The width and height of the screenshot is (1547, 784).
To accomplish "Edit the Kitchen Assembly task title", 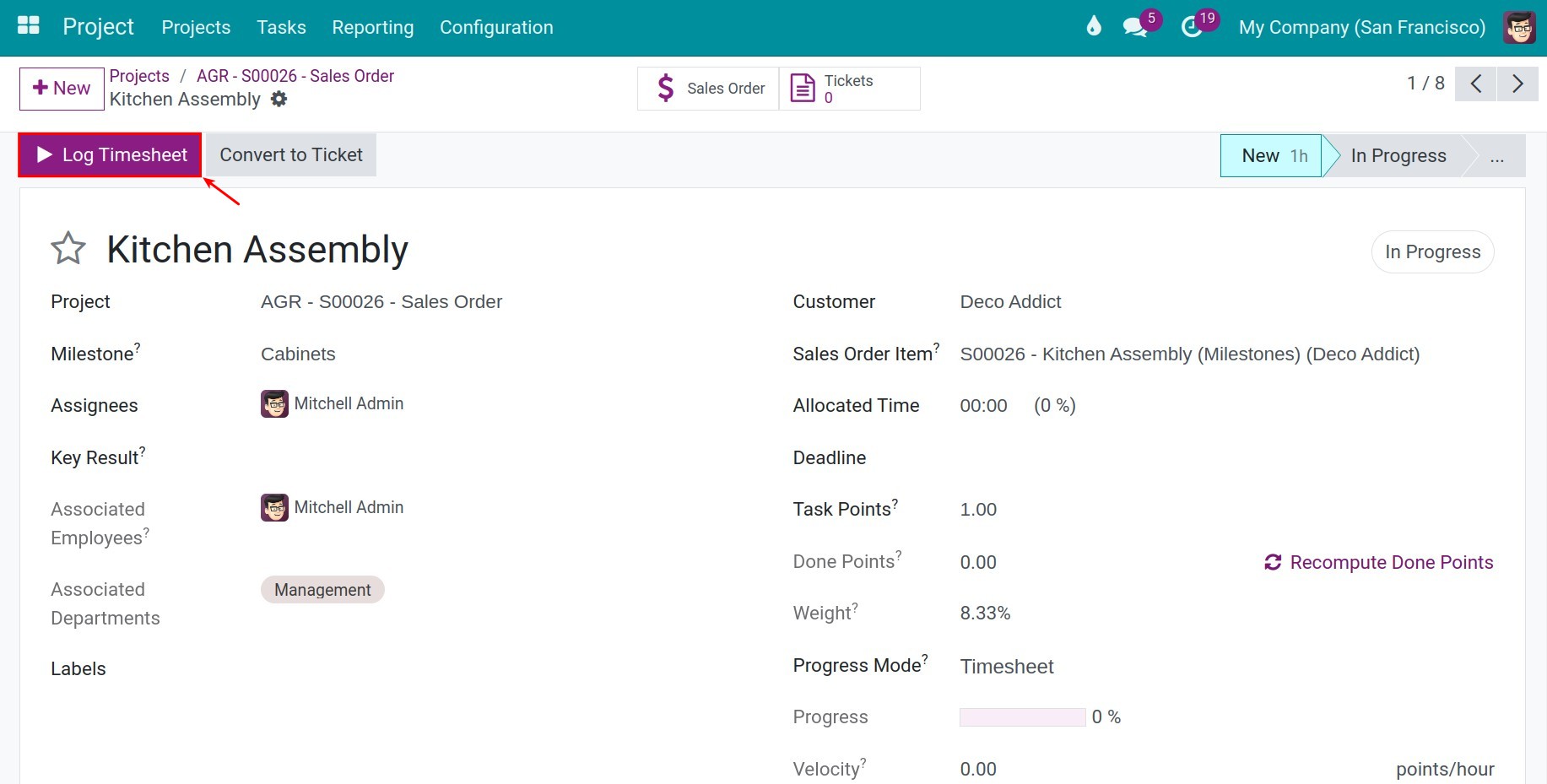I will click(257, 250).
